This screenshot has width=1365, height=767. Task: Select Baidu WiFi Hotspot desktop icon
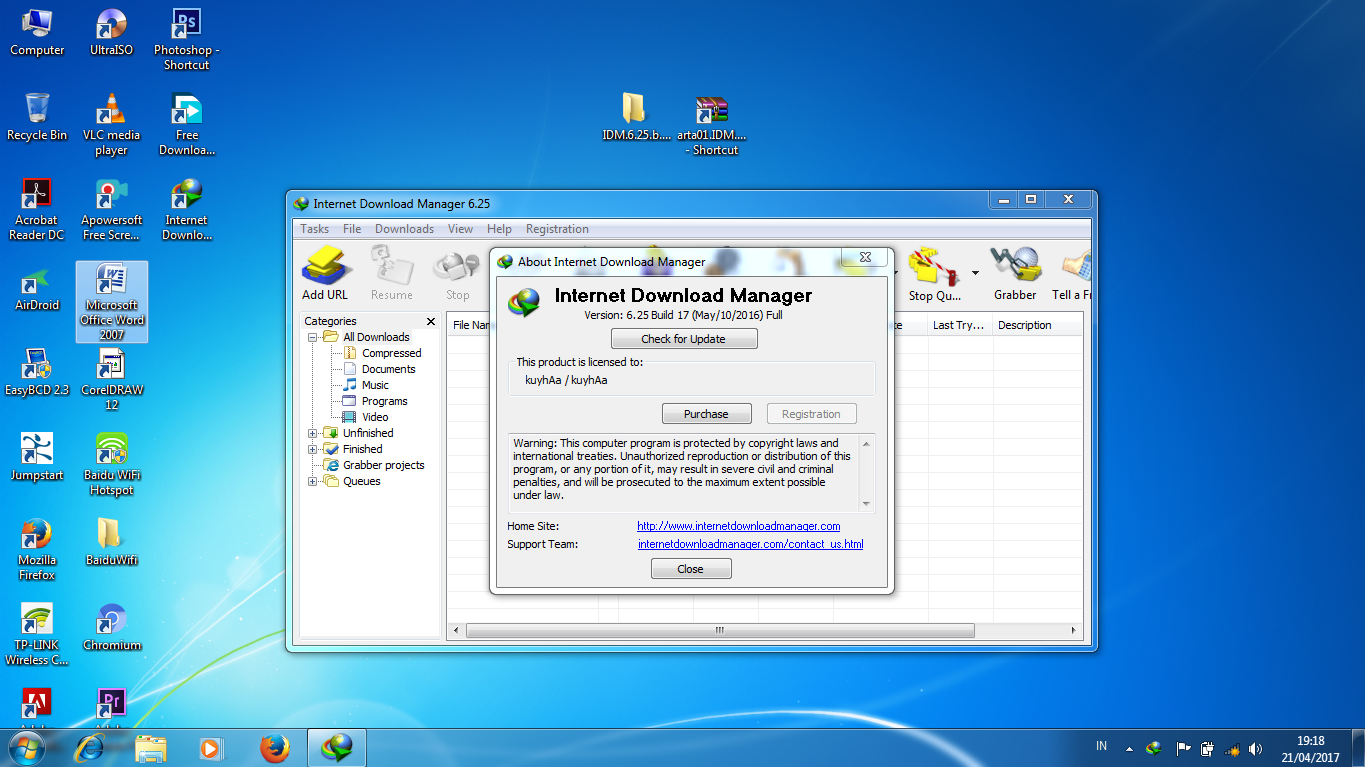pos(112,464)
